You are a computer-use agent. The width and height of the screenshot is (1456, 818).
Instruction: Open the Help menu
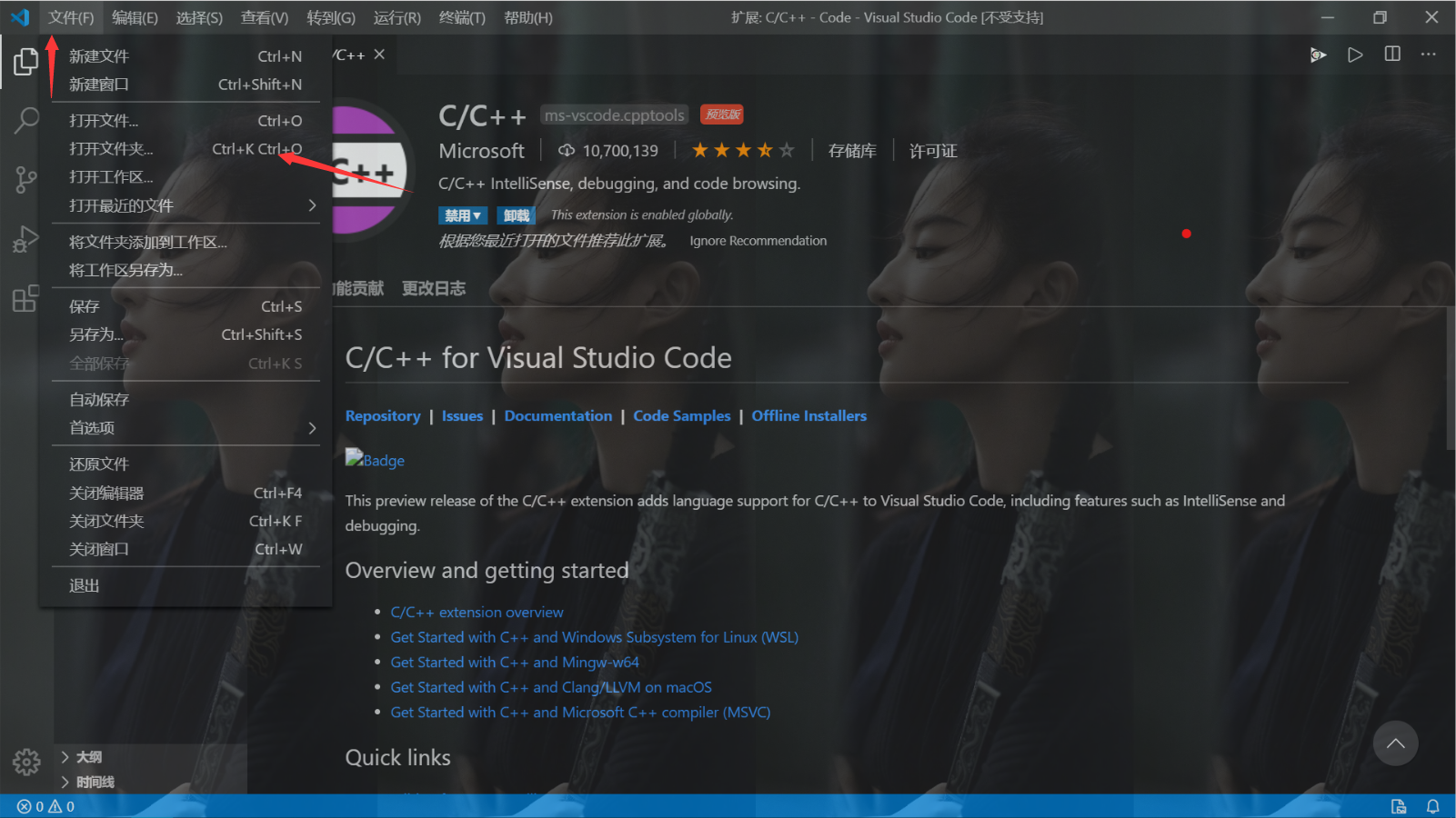point(528,17)
